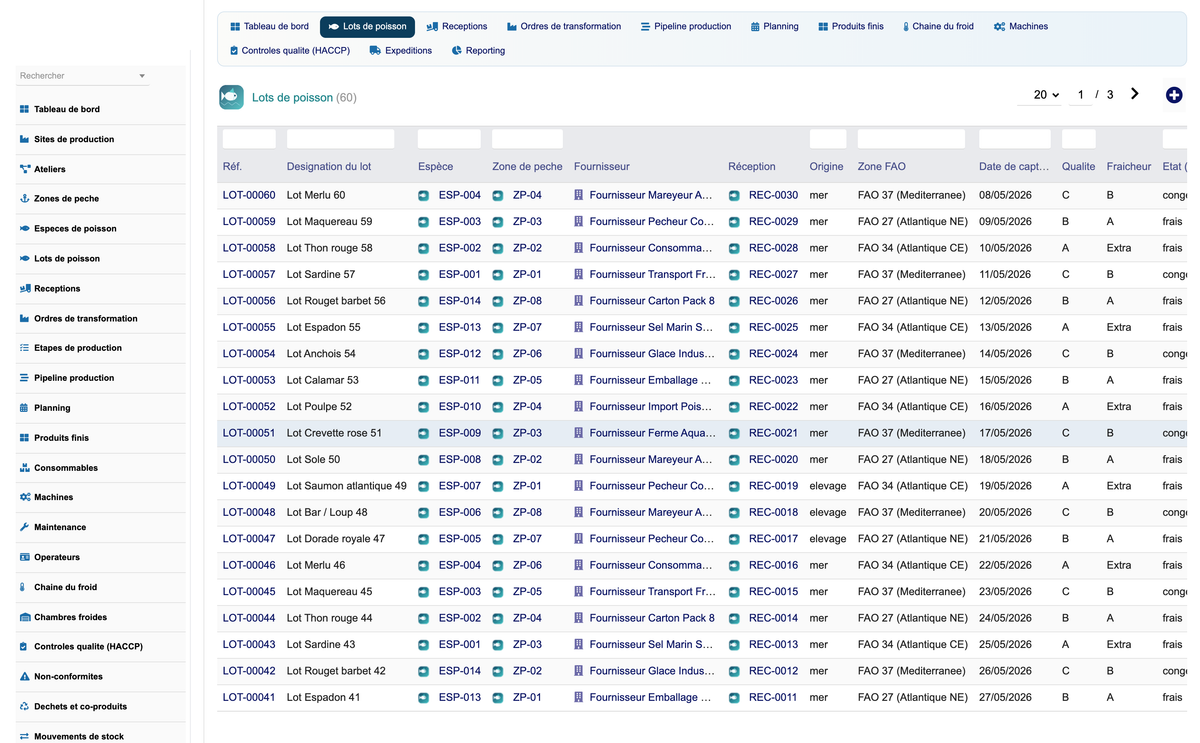
Task: Click the Designation du lot filter field
Action: pyautogui.click(x=340, y=139)
